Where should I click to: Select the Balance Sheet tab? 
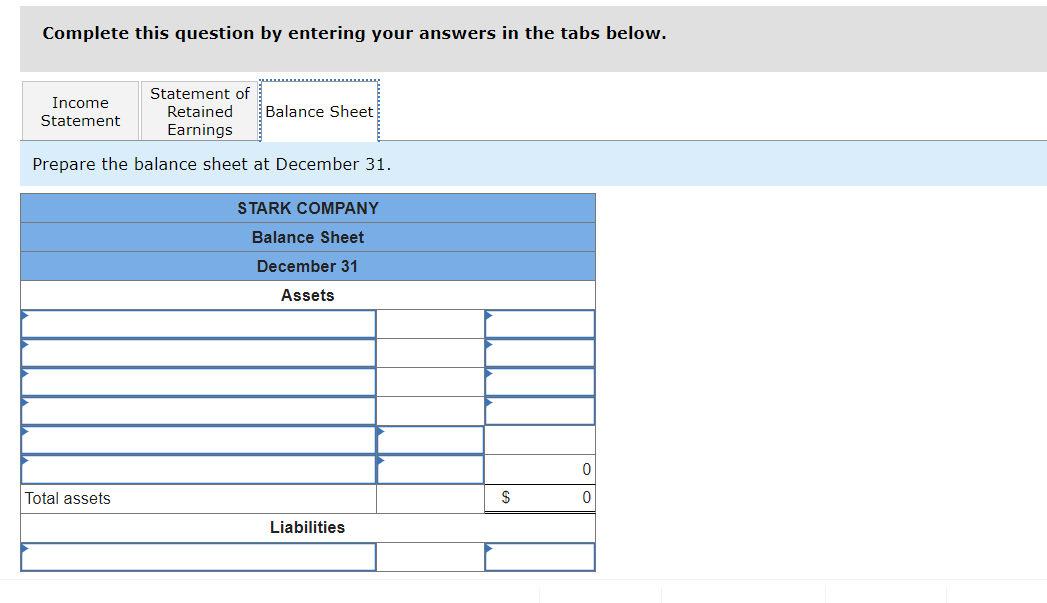319,111
